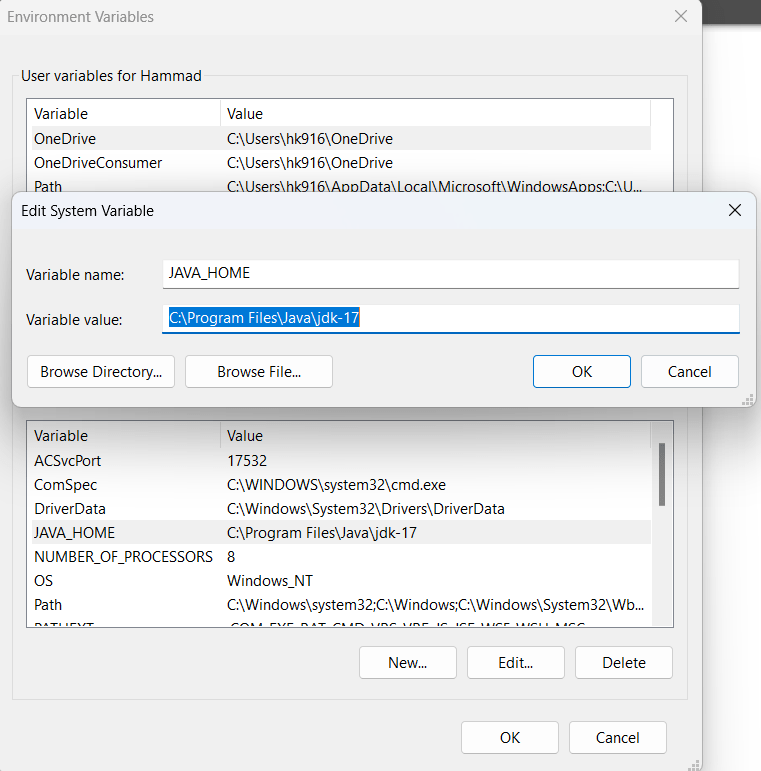Click the user variables Value column header
The image size is (761, 771).
(436, 114)
